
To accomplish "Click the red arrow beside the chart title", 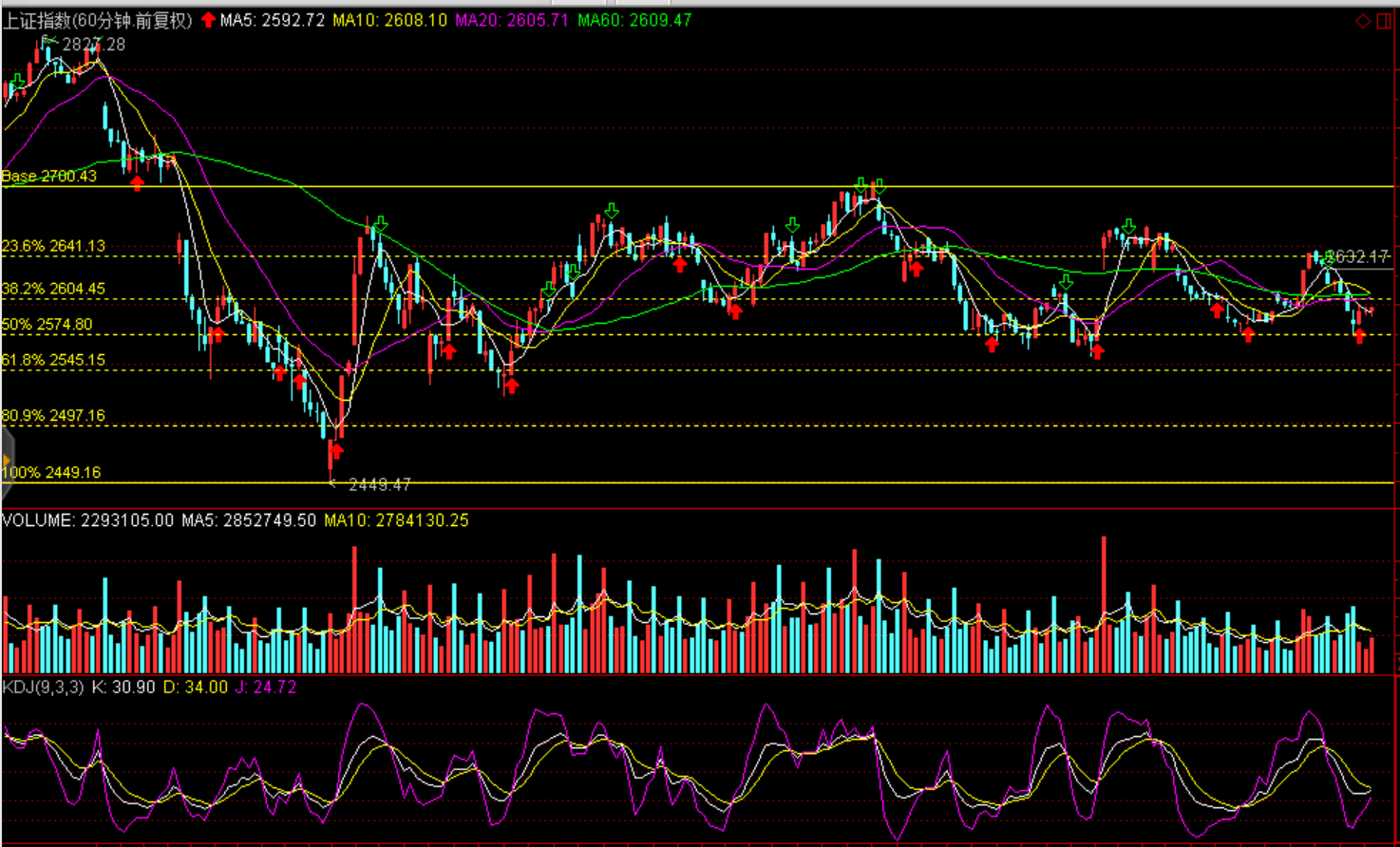I will 208,20.
